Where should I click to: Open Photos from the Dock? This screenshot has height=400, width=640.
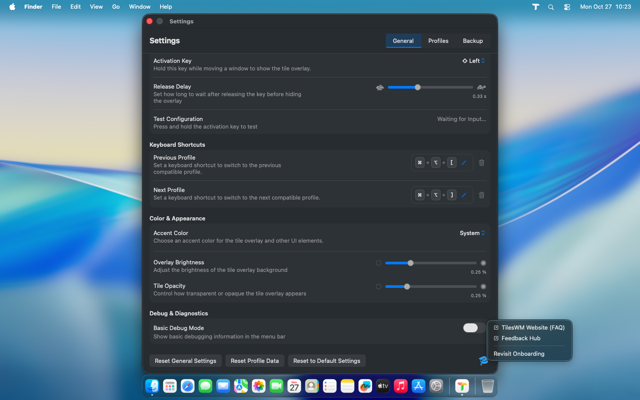[259, 386]
